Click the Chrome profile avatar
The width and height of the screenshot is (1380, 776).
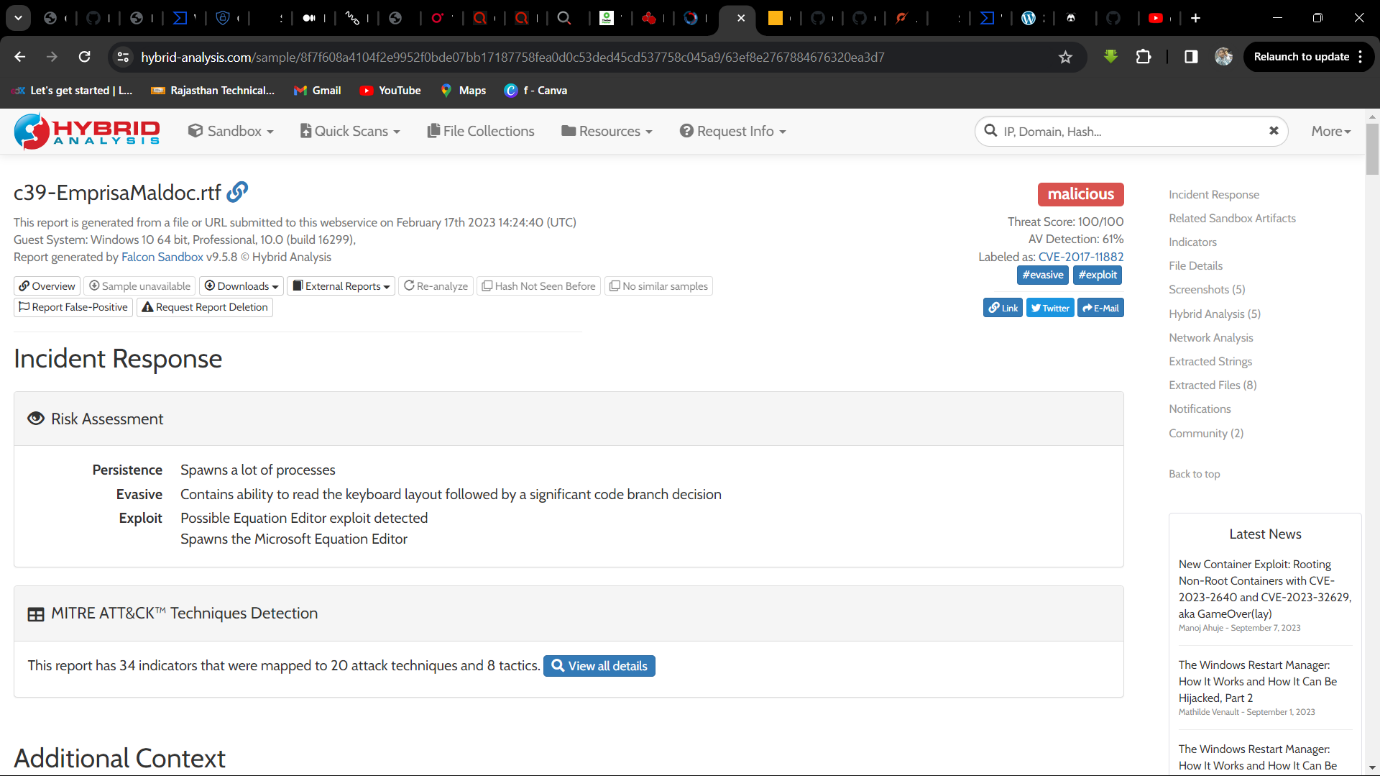coord(1223,57)
